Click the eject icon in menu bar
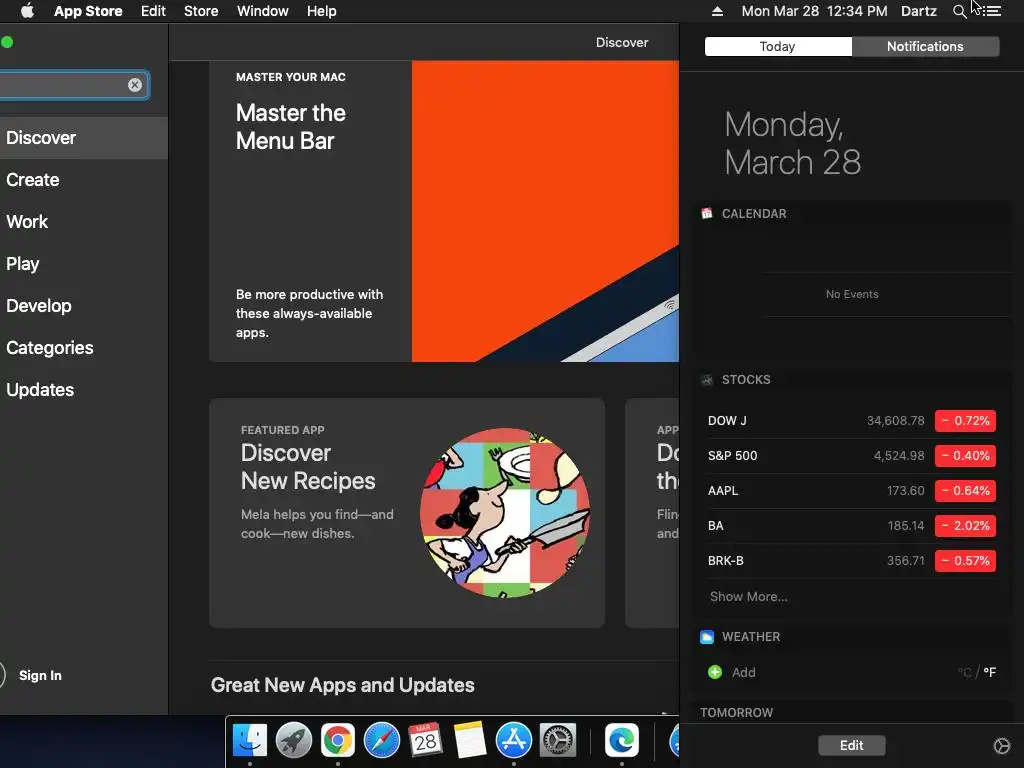Image resolution: width=1024 pixels, height=768 pixels. pos(717,11)
